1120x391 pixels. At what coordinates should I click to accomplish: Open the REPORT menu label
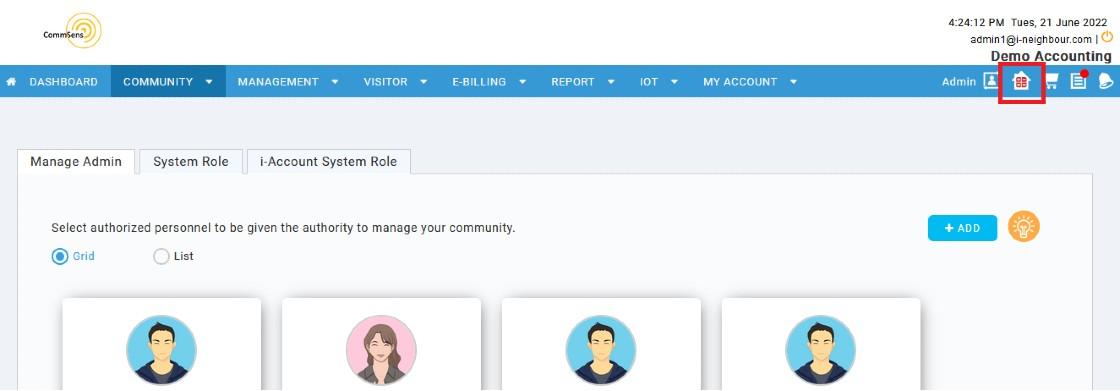(x=573, y=81)
